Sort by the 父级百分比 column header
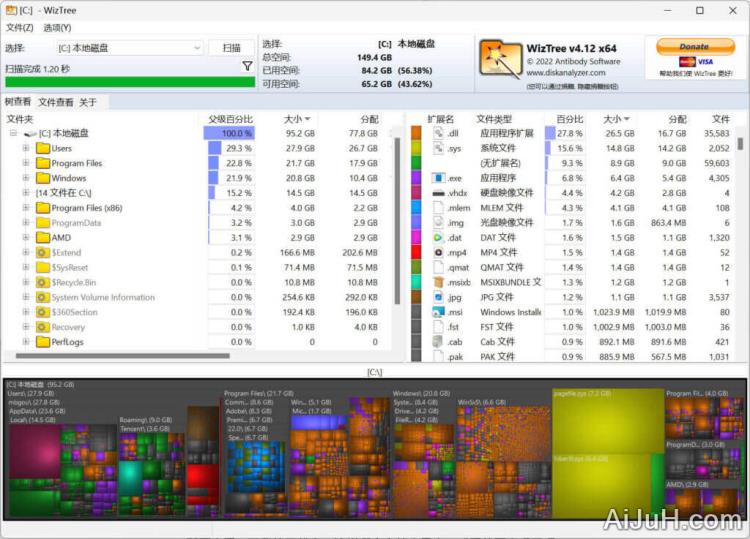750x539 pixels. 230,119
